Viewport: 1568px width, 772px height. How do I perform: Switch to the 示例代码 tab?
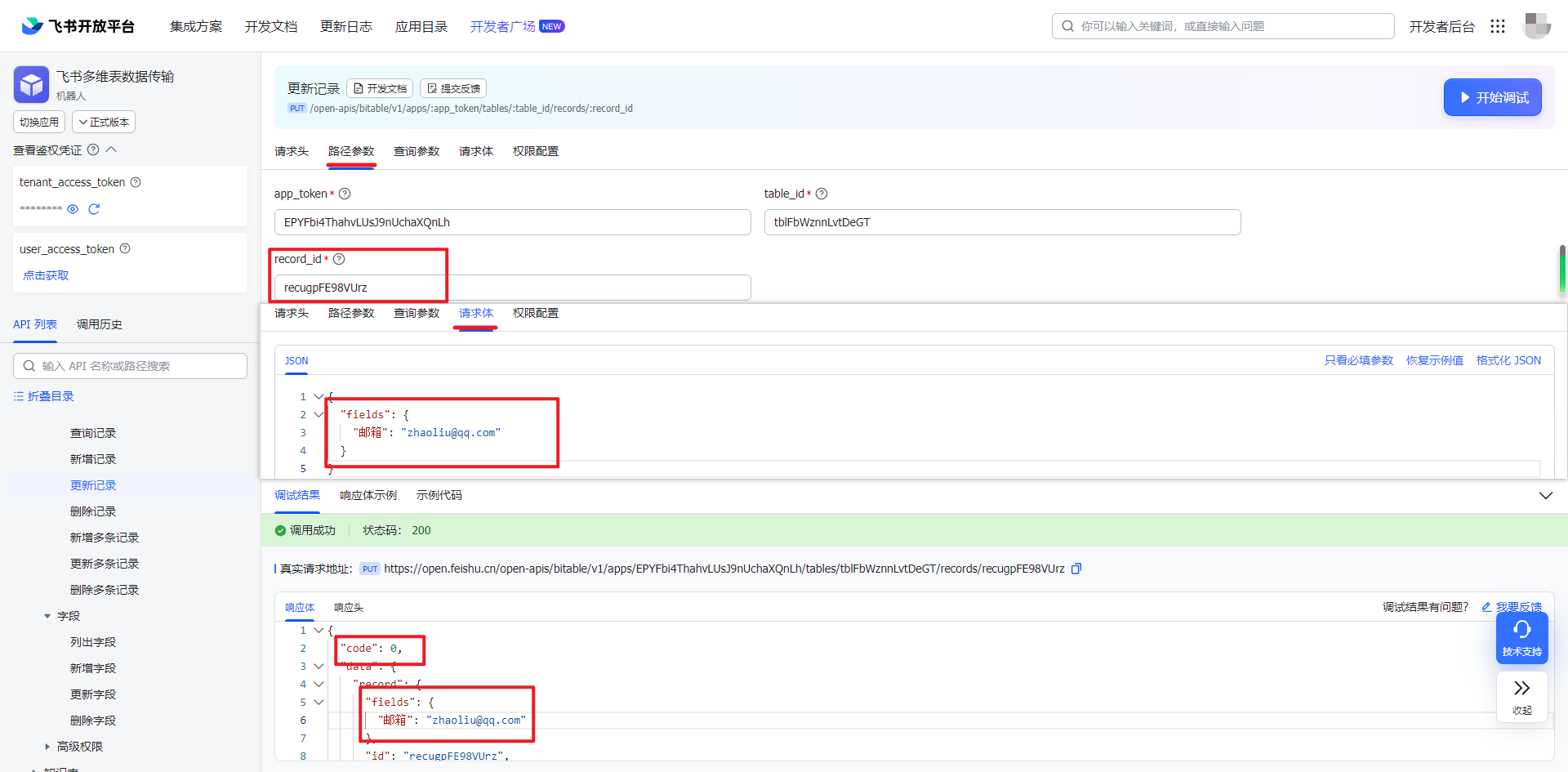(x=439, y=495)
